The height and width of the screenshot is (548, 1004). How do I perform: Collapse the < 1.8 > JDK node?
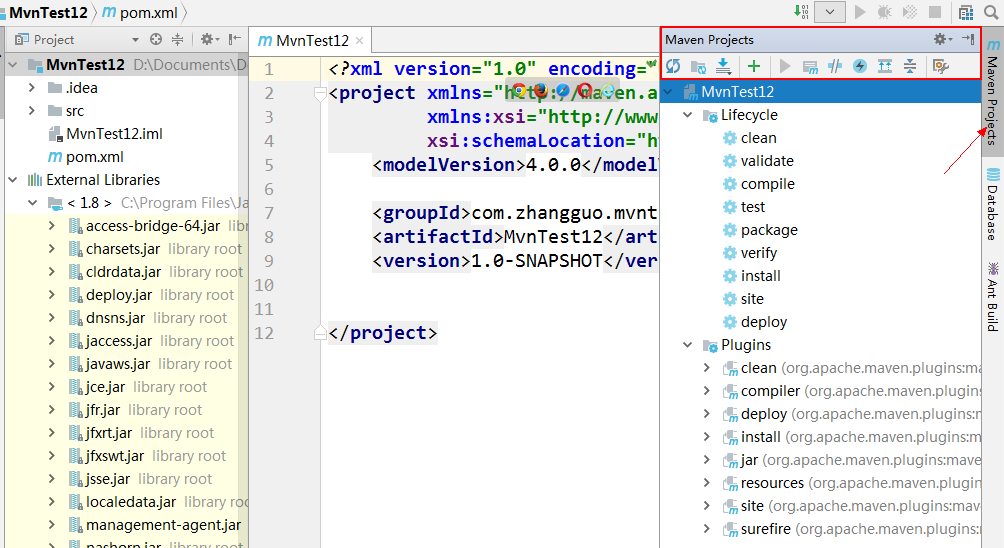tap(33, 203)
